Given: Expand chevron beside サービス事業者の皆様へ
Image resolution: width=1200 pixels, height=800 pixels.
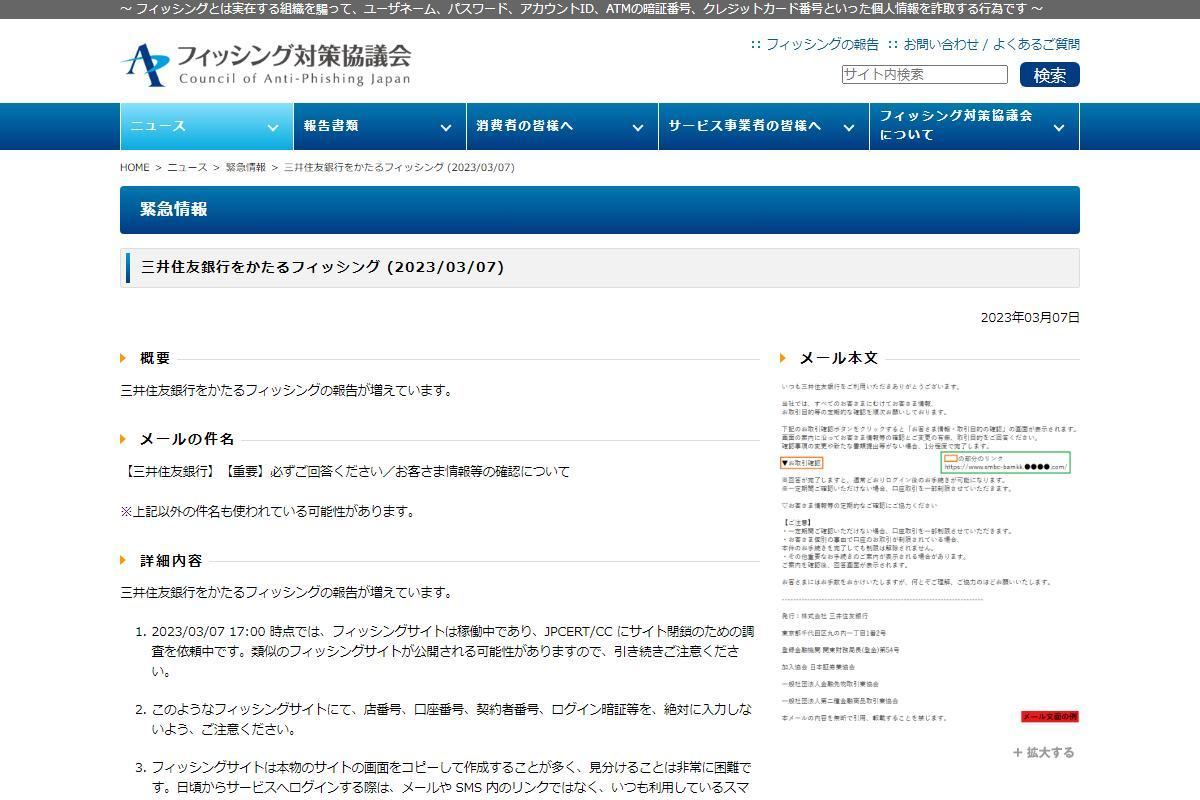Looking at the screenshot, I should point(849,127).
